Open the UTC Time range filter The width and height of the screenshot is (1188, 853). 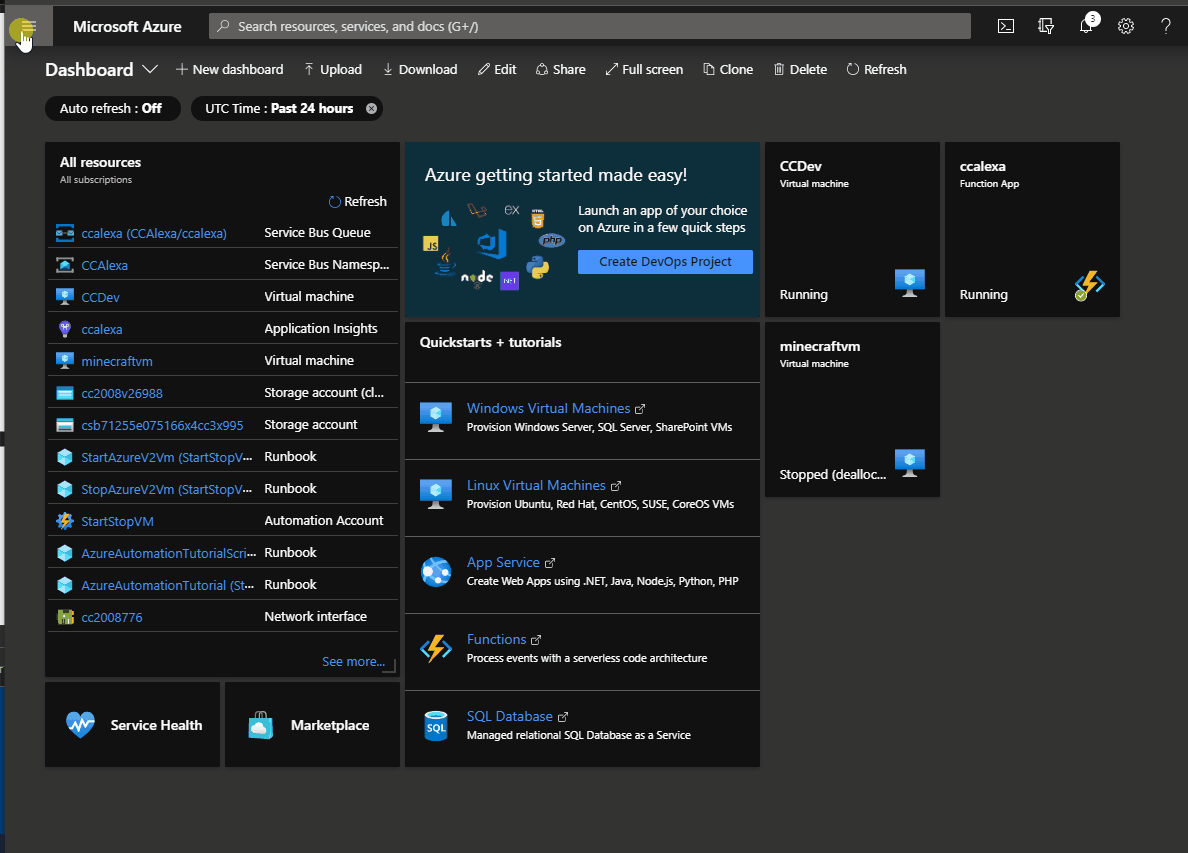[x=279, y=108]
